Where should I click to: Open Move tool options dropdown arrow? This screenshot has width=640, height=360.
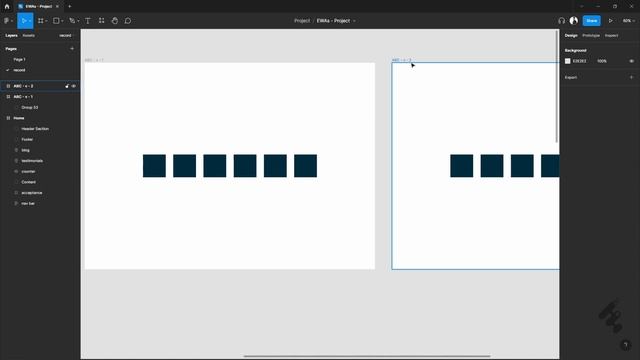point(30,21)
